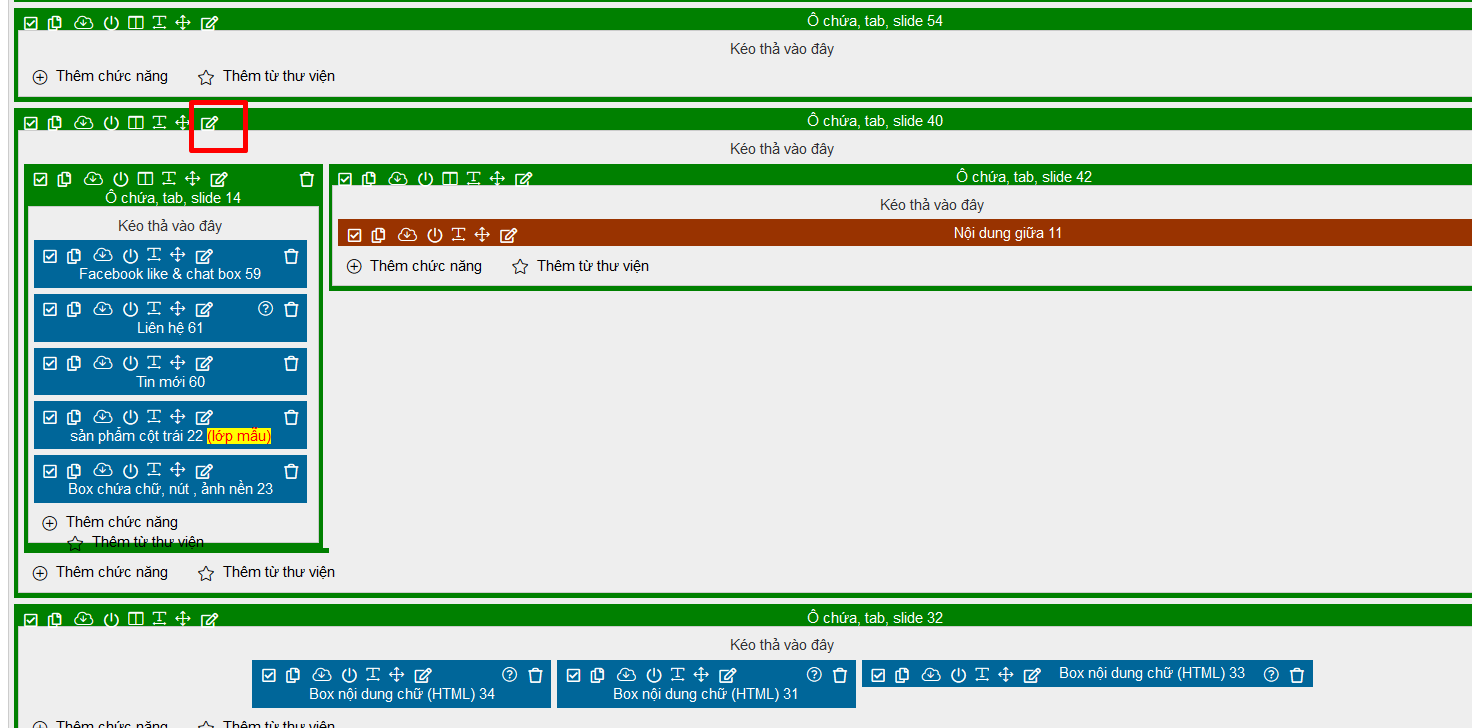Edit Box nội dung chữ (HTML) 33

(1033, 675)
